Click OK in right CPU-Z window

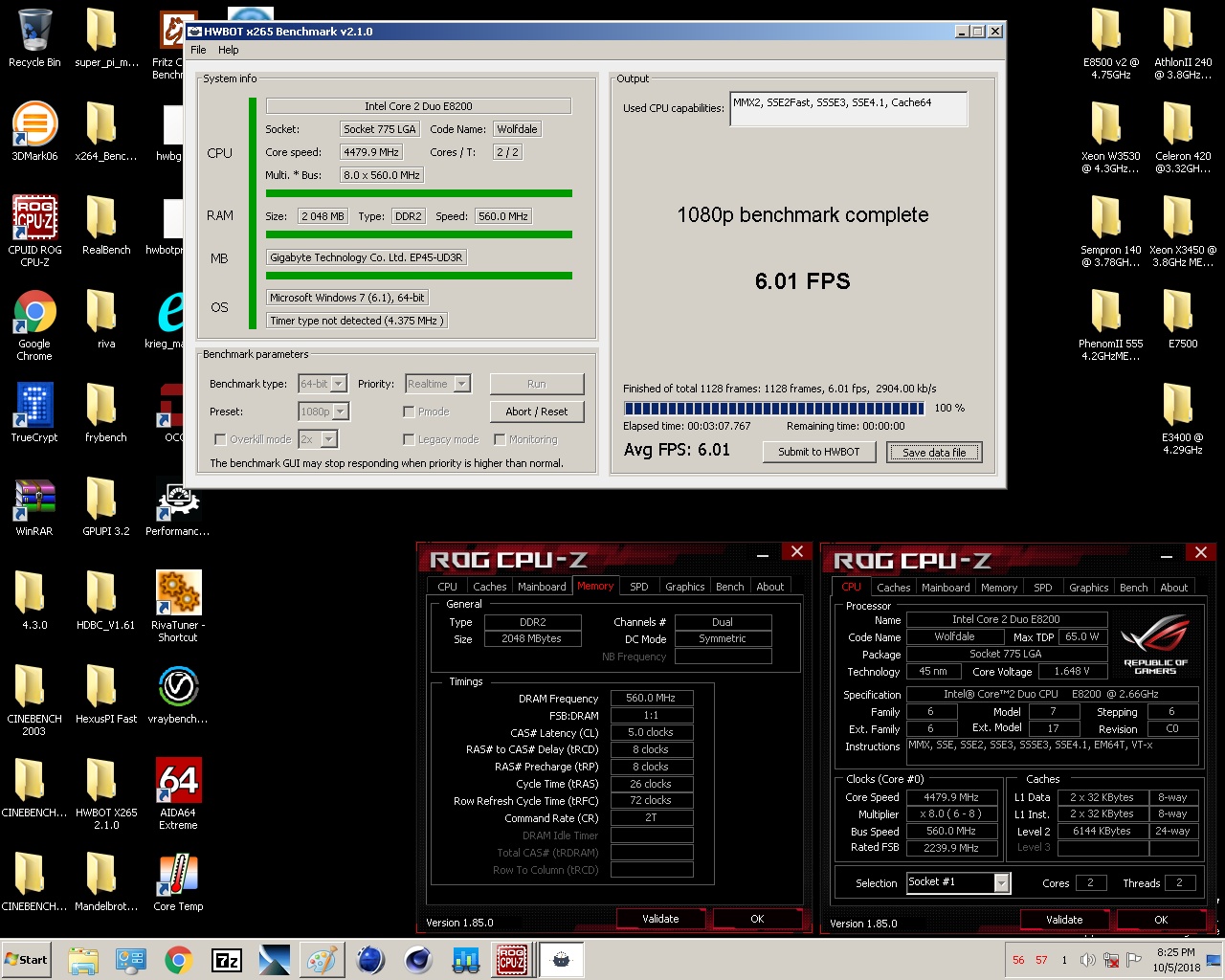1161,920
